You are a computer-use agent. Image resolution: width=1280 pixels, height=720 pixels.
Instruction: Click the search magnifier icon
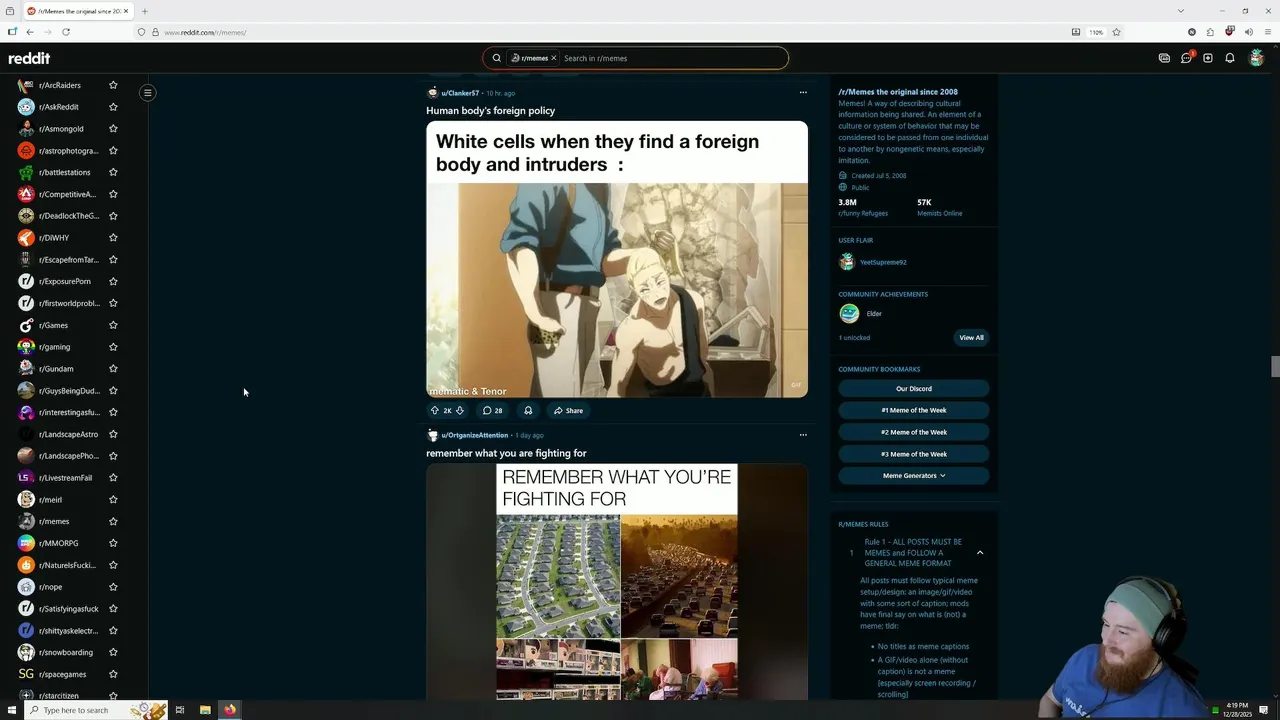pyautogui.click(x=496, y=58)
